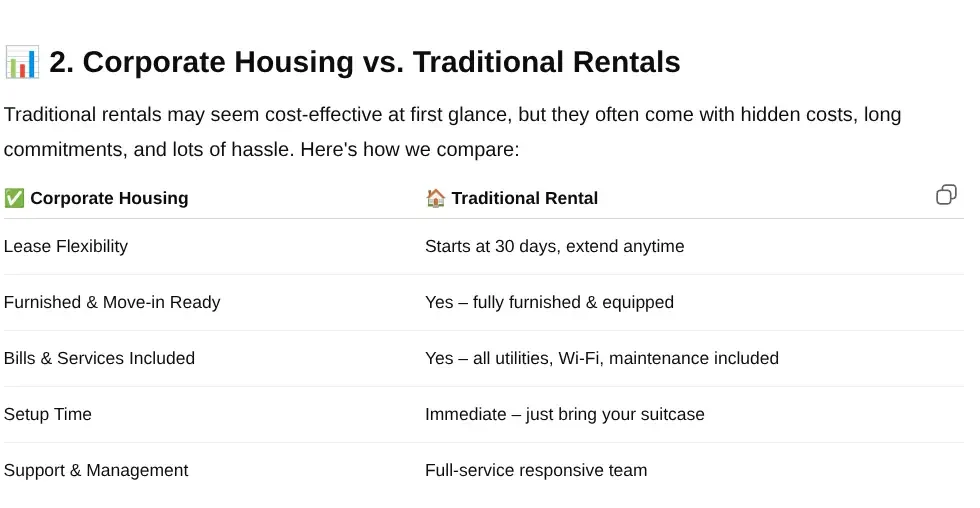Click the text 'Here's how we compare:'
The width and height of the screenshot is (980, 508).
pyautogui.click(x=409, y=149)
